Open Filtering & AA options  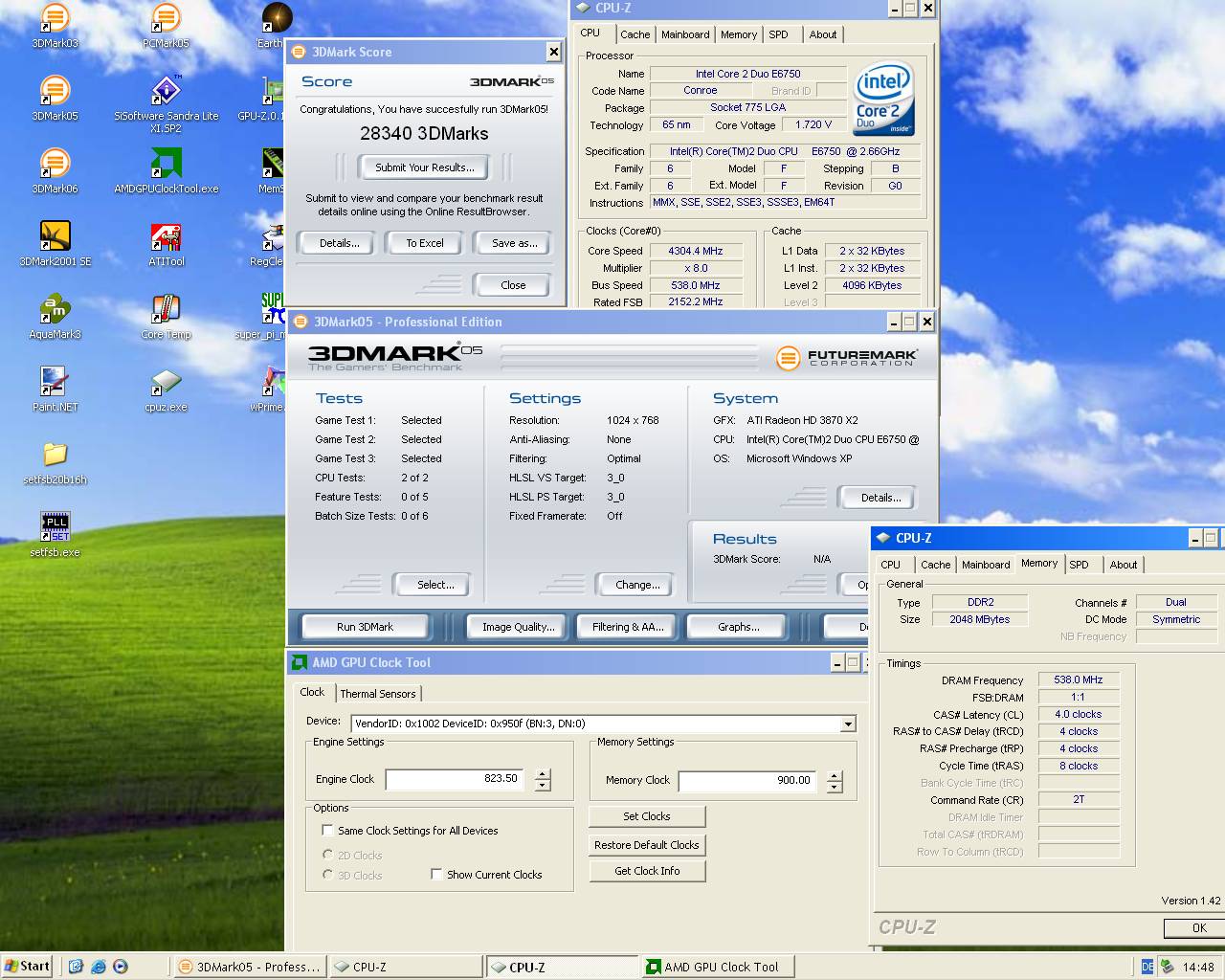[628, 627]
